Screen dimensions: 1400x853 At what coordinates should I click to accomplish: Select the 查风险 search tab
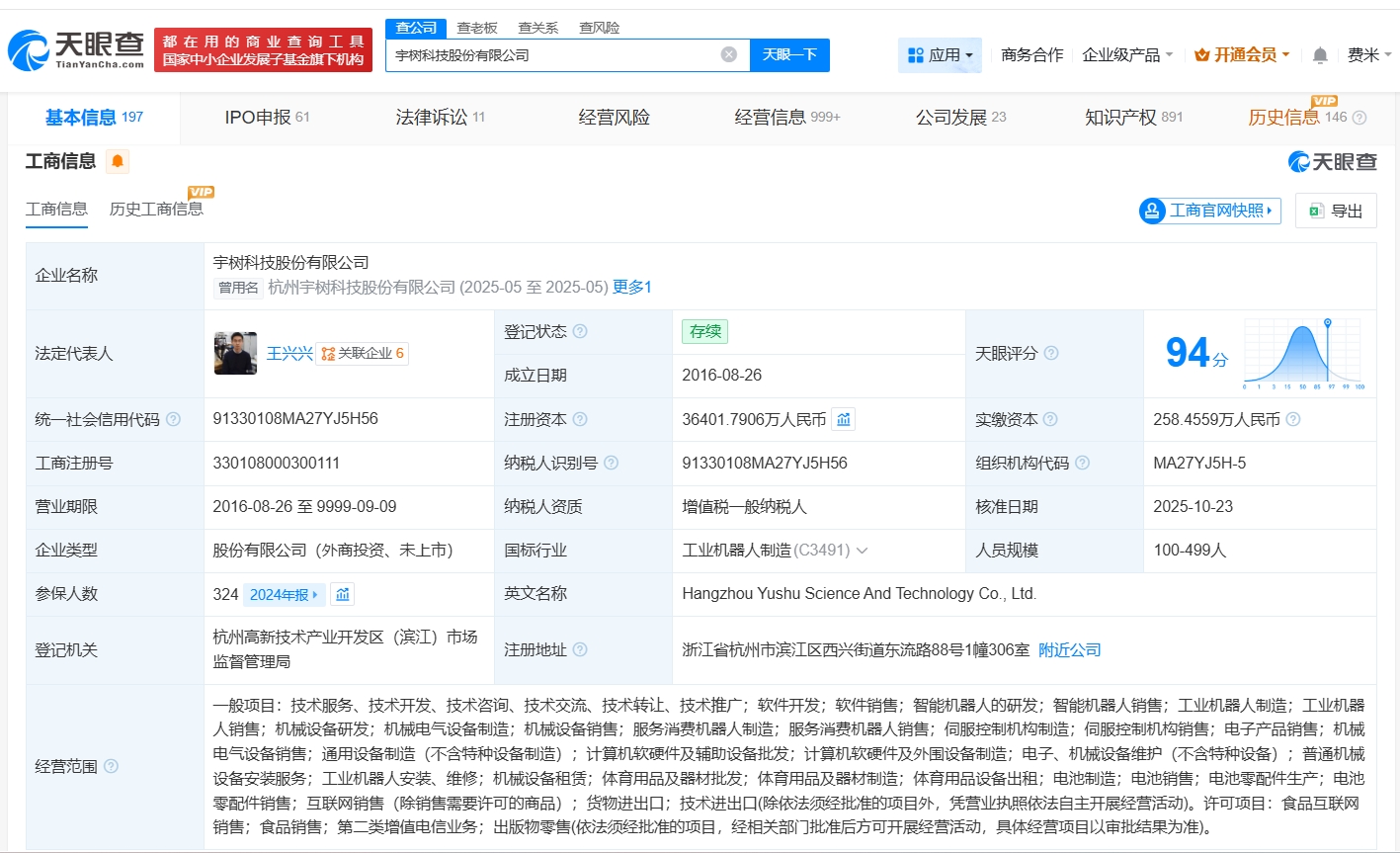click(600, 28)
